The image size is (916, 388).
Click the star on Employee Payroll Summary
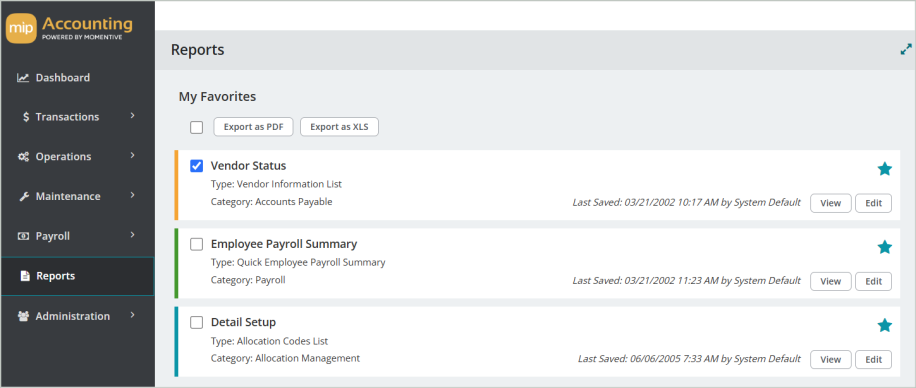point(884,247)
